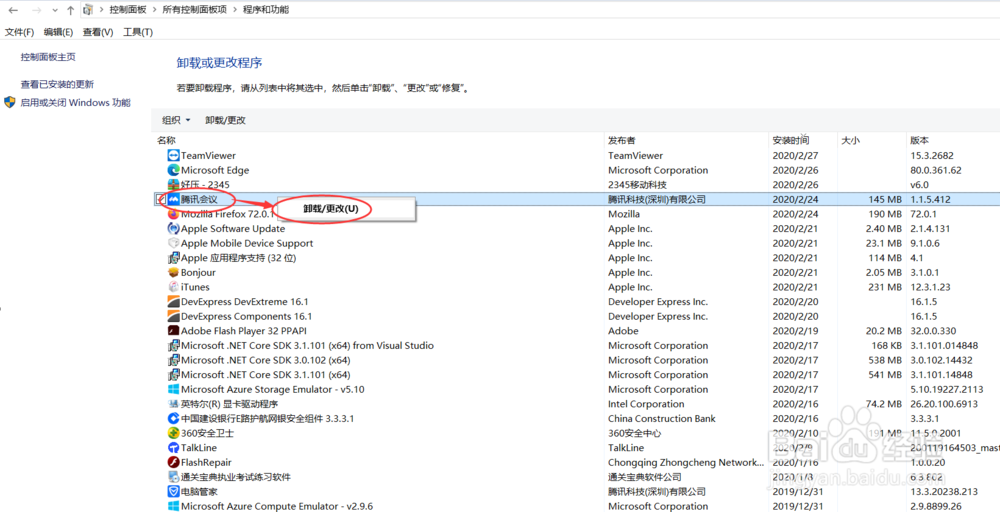Click the Microsoft Edge program icon
Screen dimensions: 1000x512
(x=173, y=170)
